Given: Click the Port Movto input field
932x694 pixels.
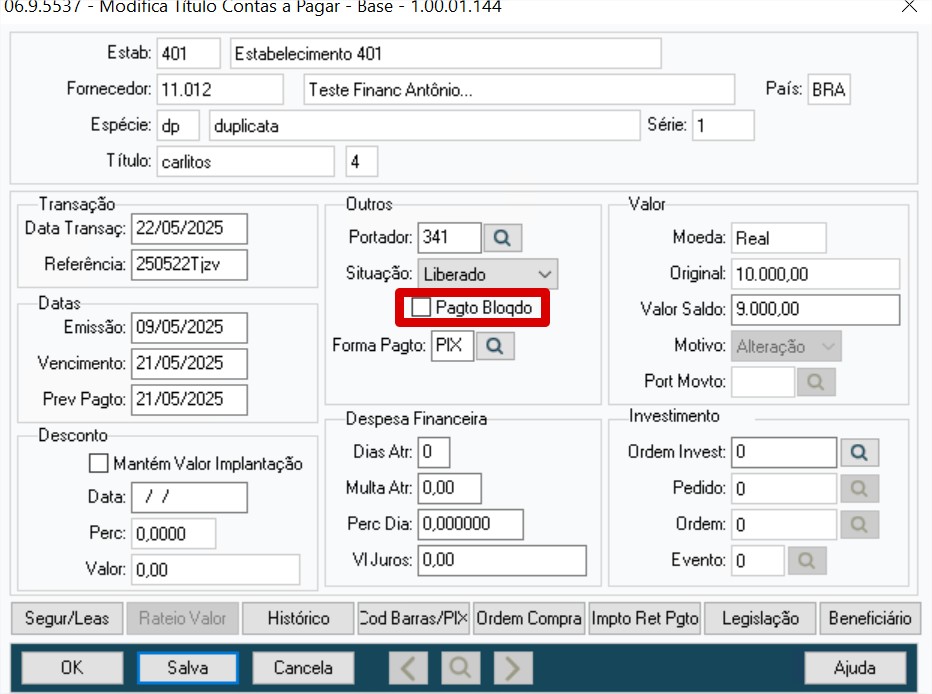Looking at the screenshot, I should click(x=763, y=381).
